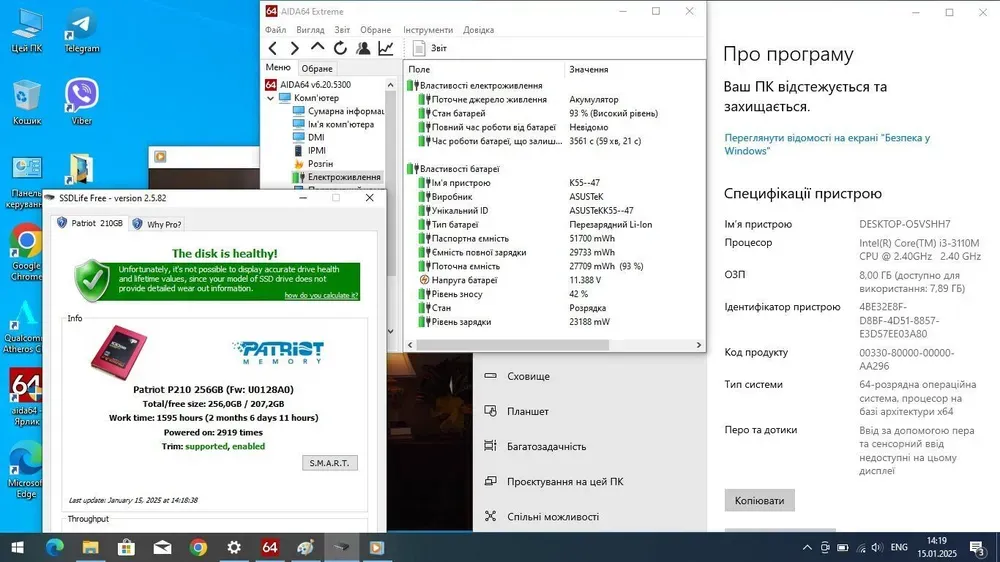Screen dimensions: 1000x562
Task: Open the user icon in AIDA64 toolbar
Action: (x=363, y=48)
